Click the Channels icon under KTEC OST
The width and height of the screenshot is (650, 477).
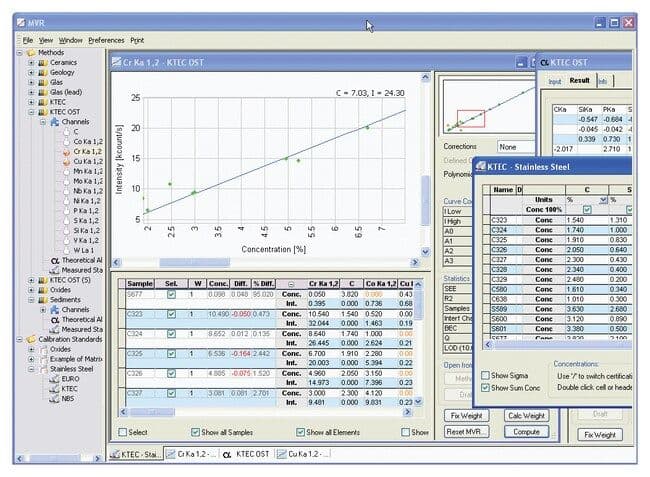[54, 122]
